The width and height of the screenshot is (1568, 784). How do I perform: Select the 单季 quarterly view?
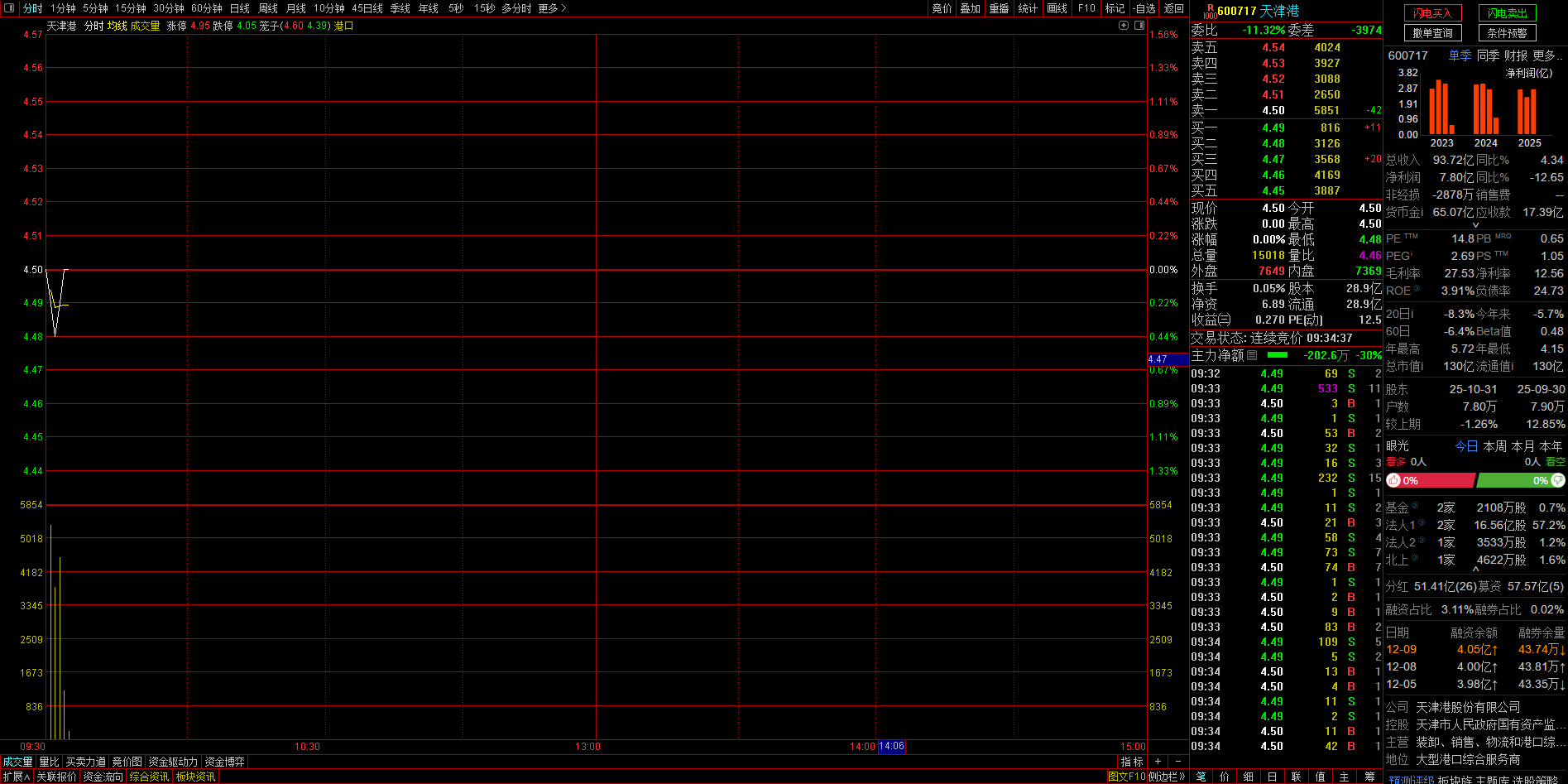pos(1460,55)
